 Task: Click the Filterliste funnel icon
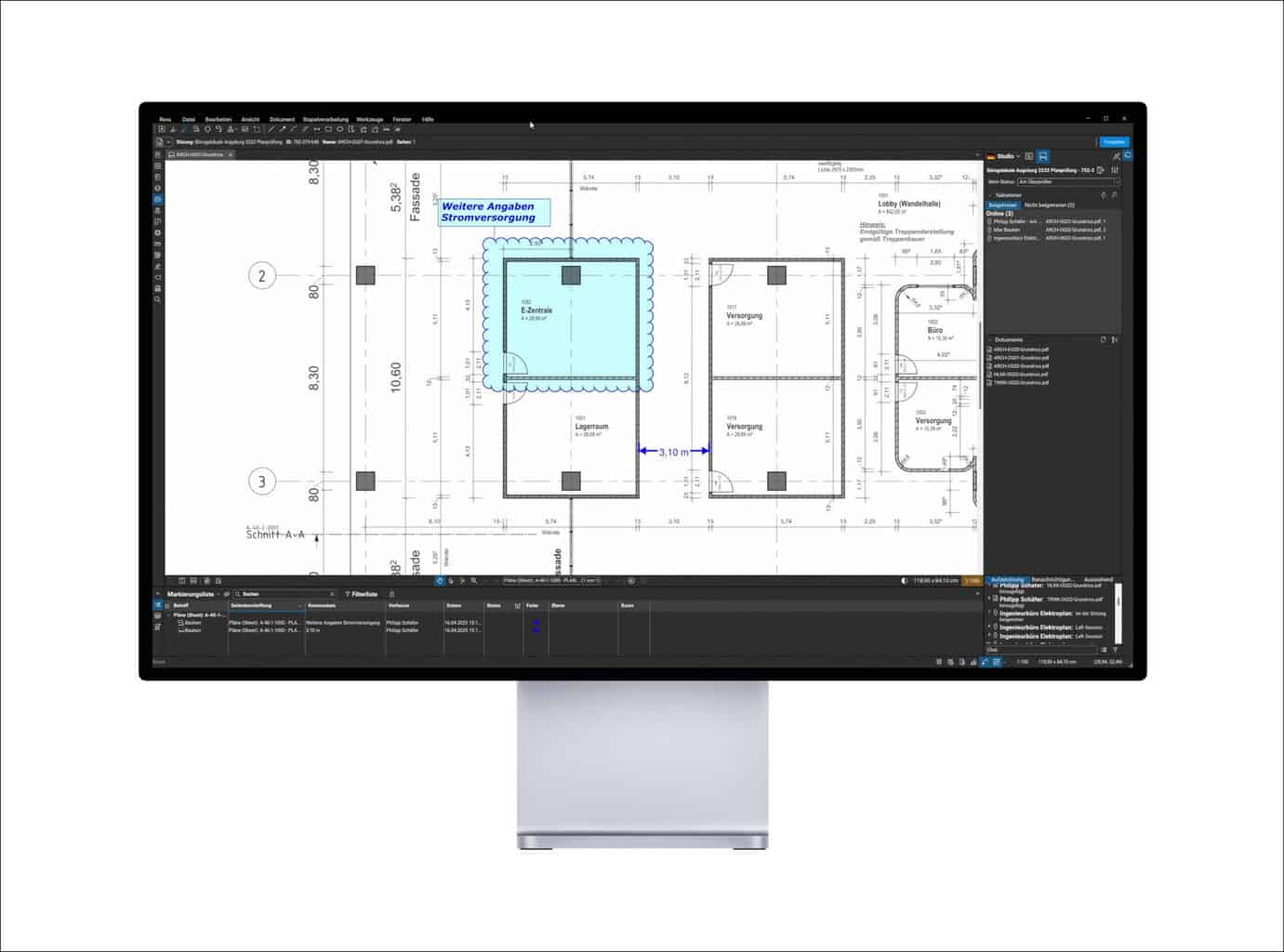[348, 594]
